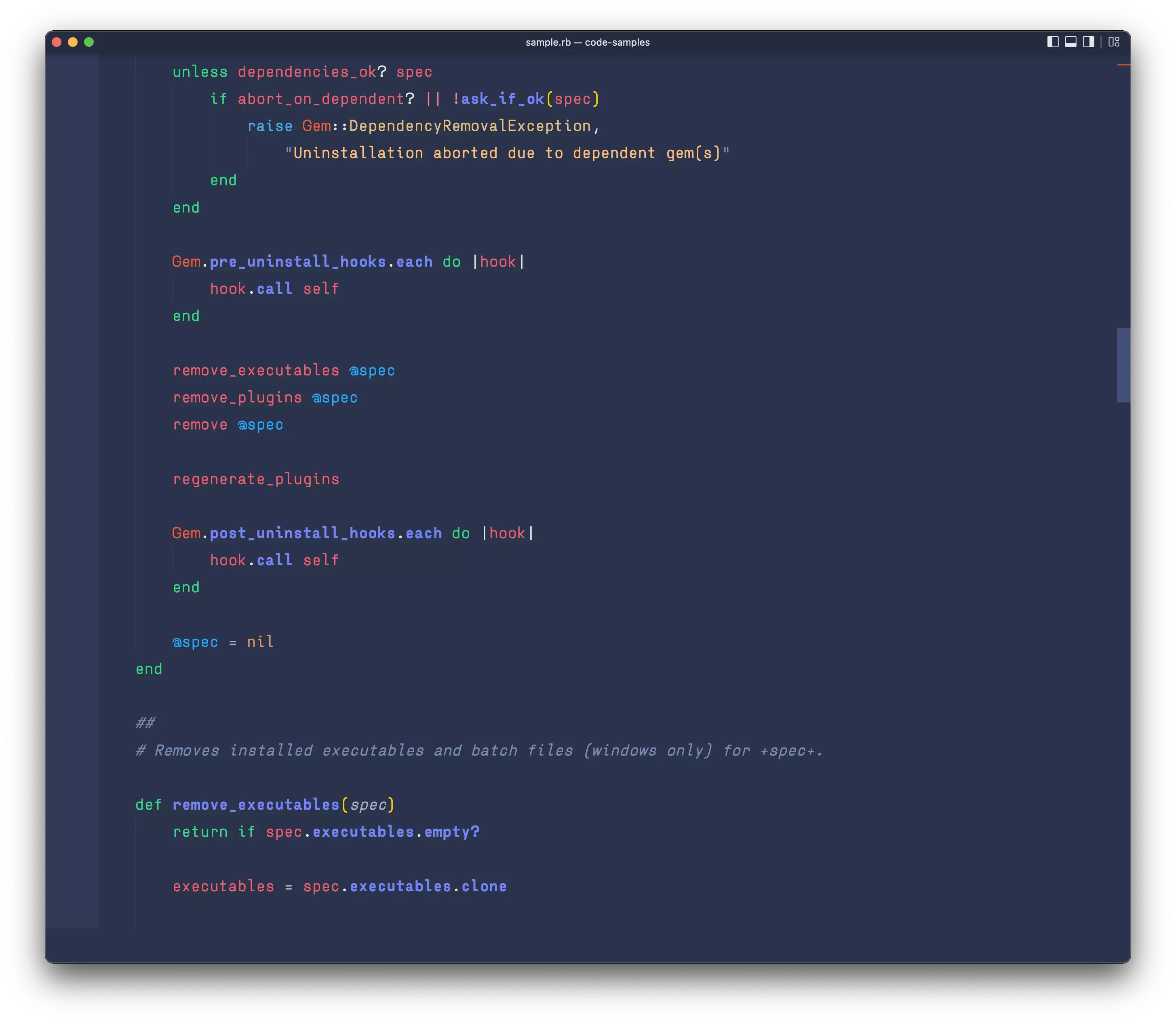1176x1023 pixels.
Task: Click the 'empty?' method call
Action: pos(452,832)
